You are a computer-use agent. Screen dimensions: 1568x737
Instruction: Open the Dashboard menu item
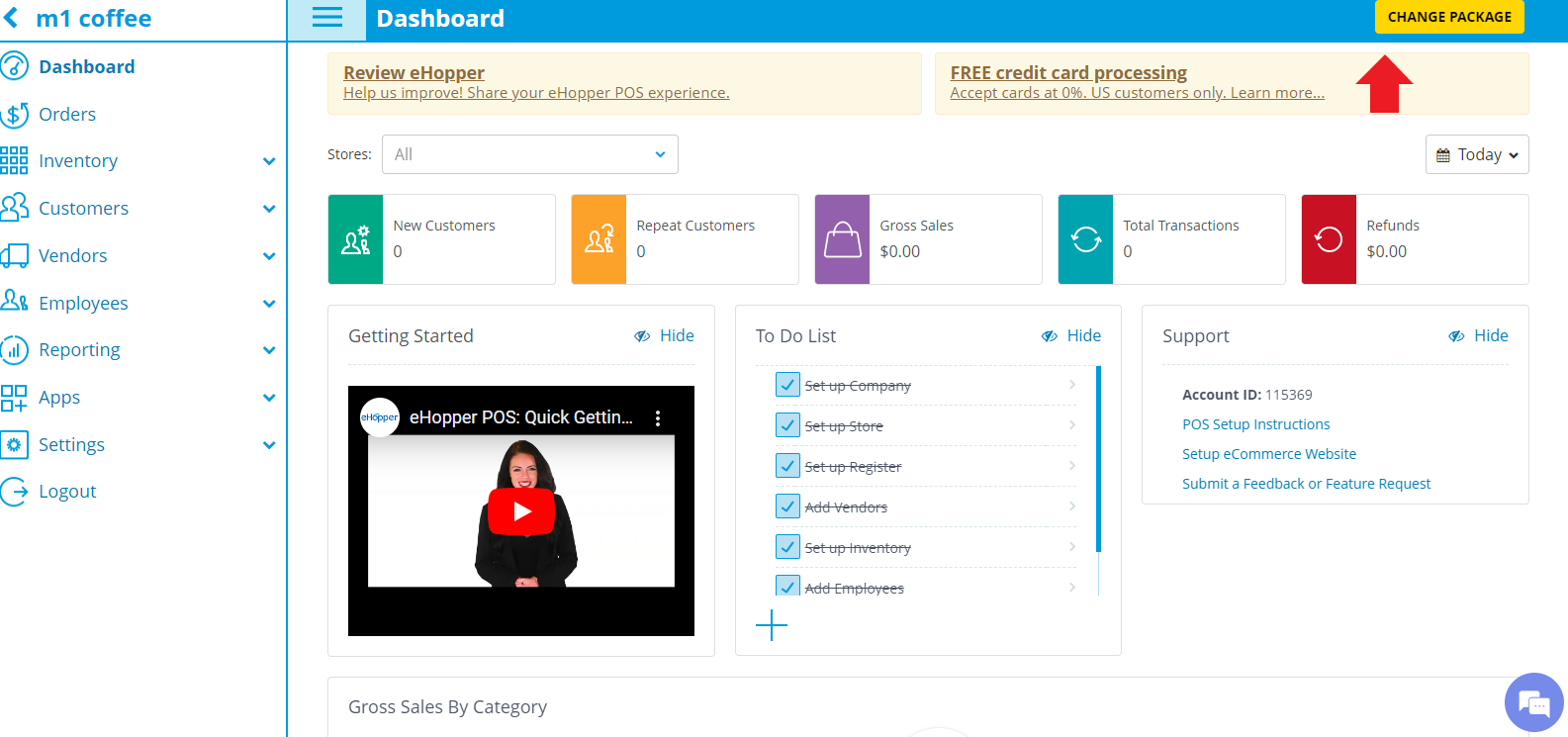[x=87, y=66]
